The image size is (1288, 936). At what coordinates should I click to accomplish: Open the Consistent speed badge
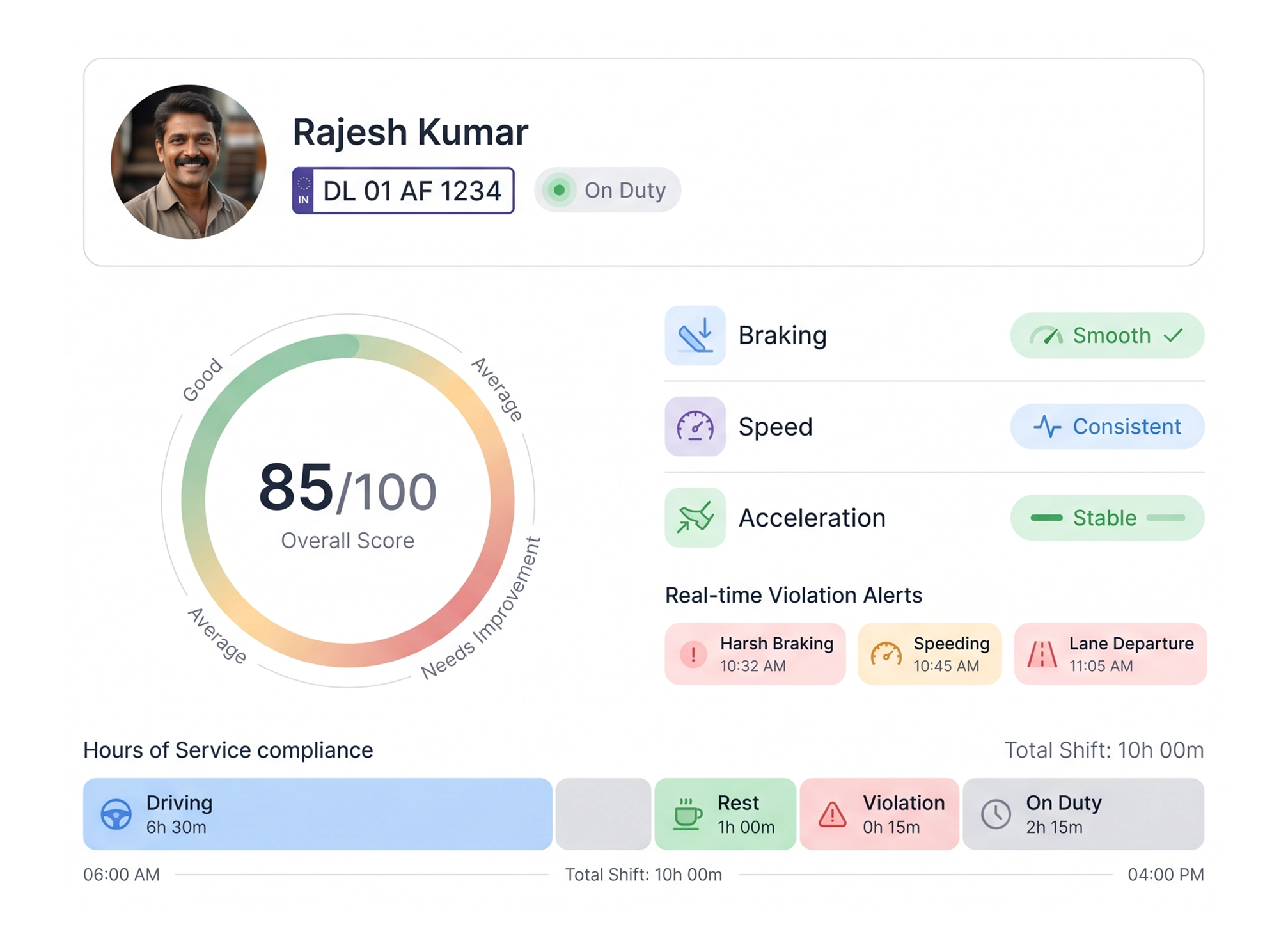pyautogui.click(x=1107, y=426)
